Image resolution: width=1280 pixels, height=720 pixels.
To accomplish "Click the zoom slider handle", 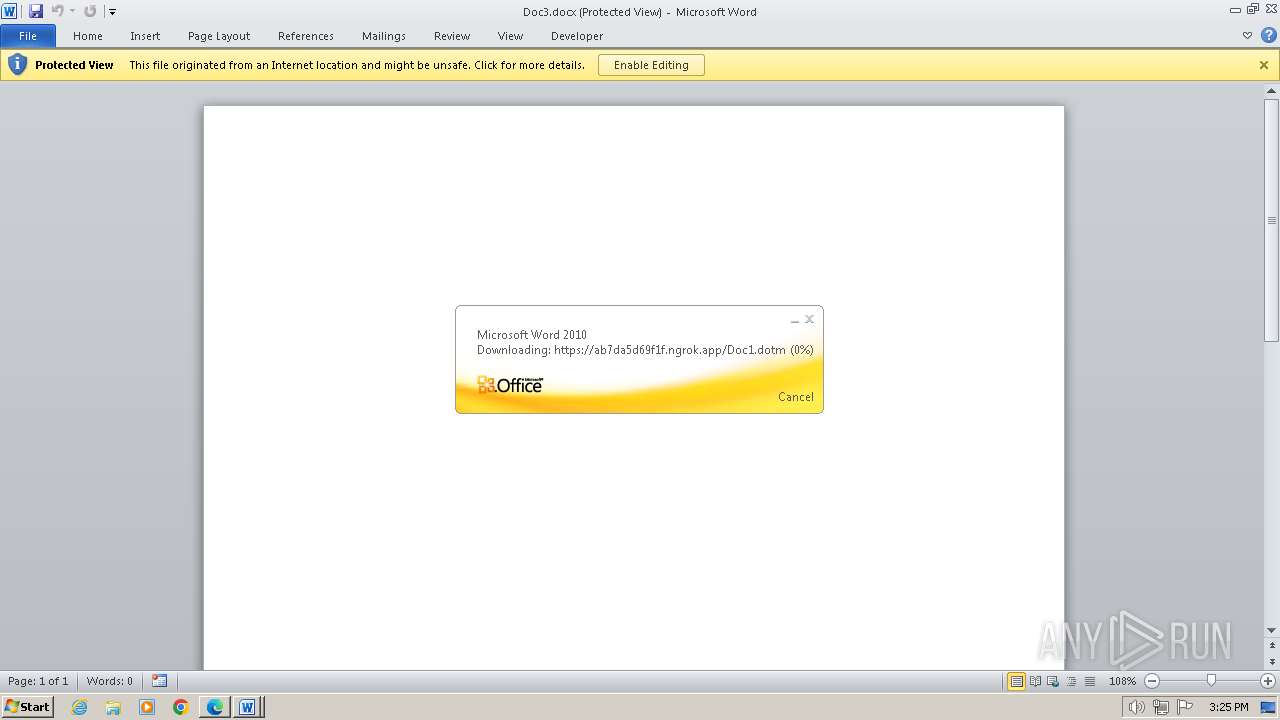I will coord(1211,681).
